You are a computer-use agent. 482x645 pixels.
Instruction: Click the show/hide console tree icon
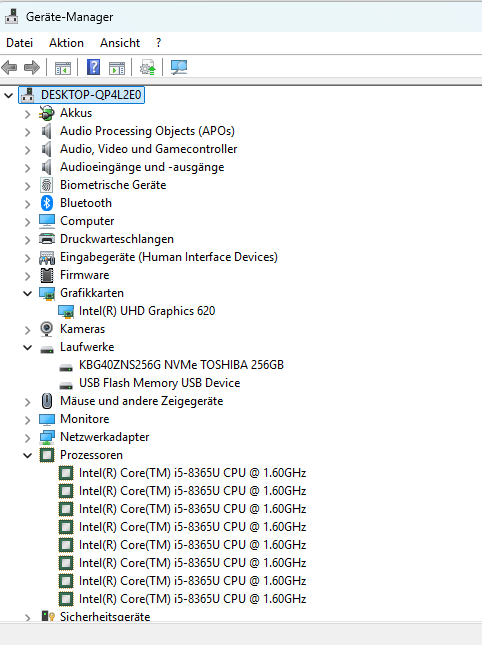tap(63, 68)
